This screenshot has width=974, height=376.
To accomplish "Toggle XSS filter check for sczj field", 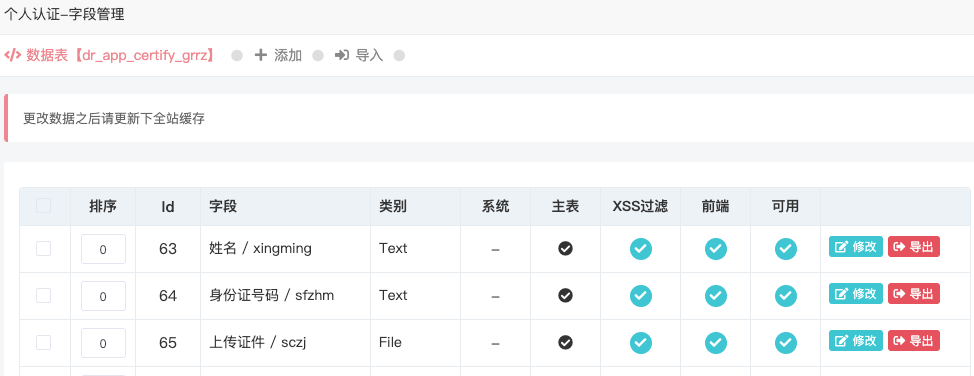I will pos(641,342).
